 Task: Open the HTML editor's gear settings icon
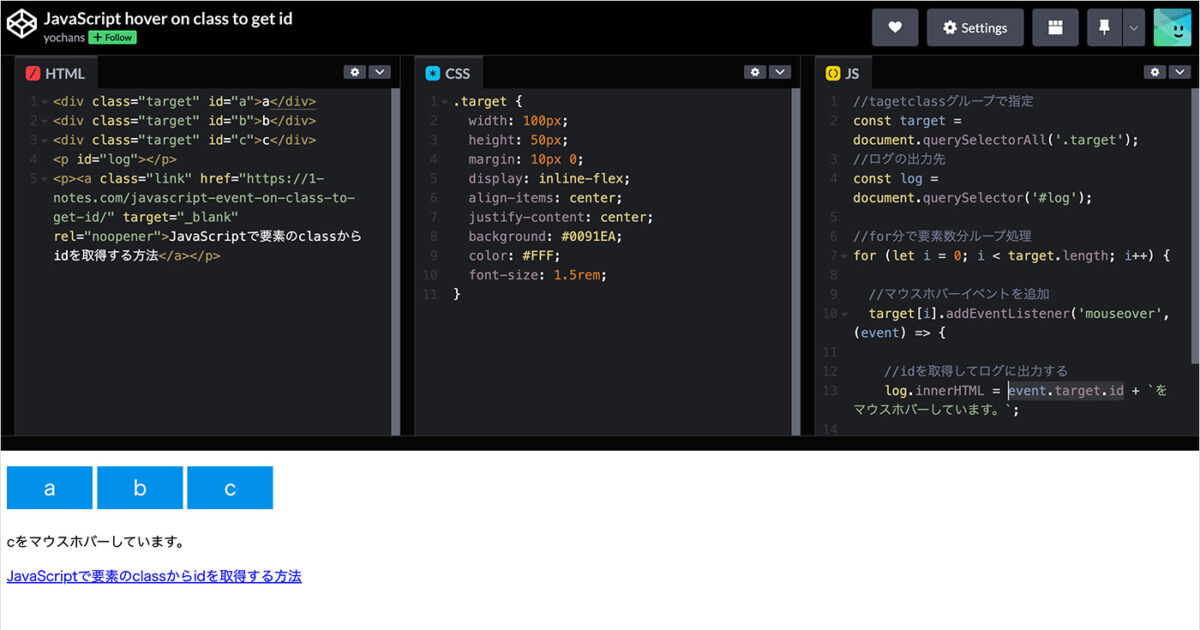355,72
